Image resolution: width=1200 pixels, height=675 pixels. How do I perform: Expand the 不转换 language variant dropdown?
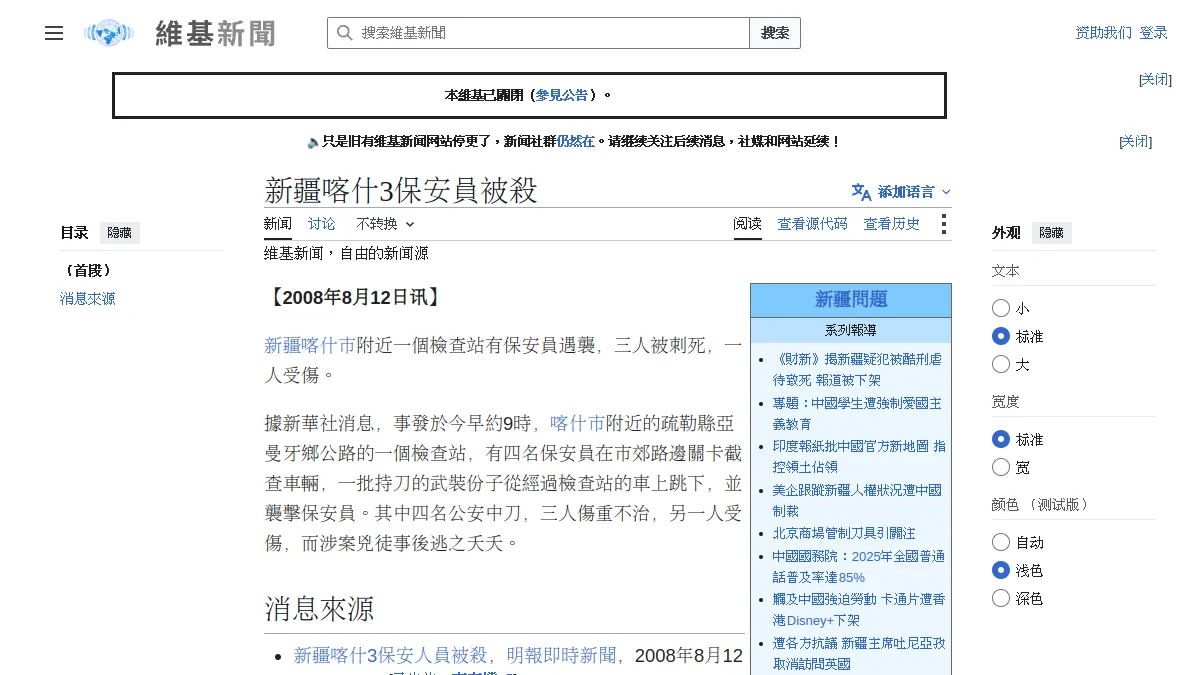[x=385, y=224]
